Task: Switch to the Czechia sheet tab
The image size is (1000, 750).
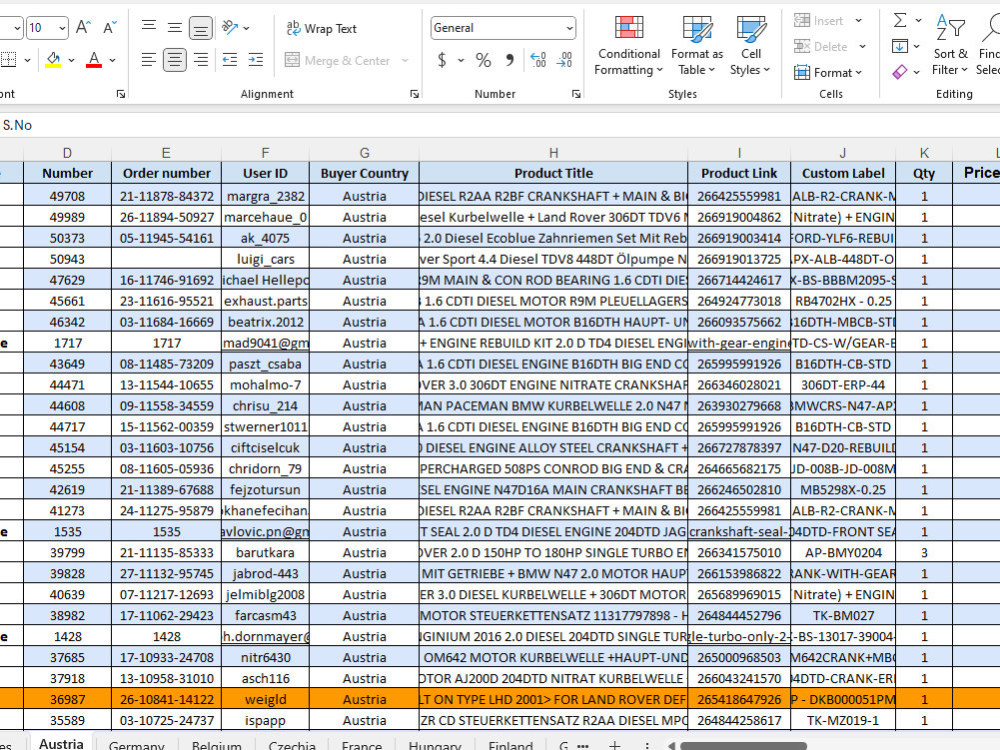Action: click(x=292, y=745)
